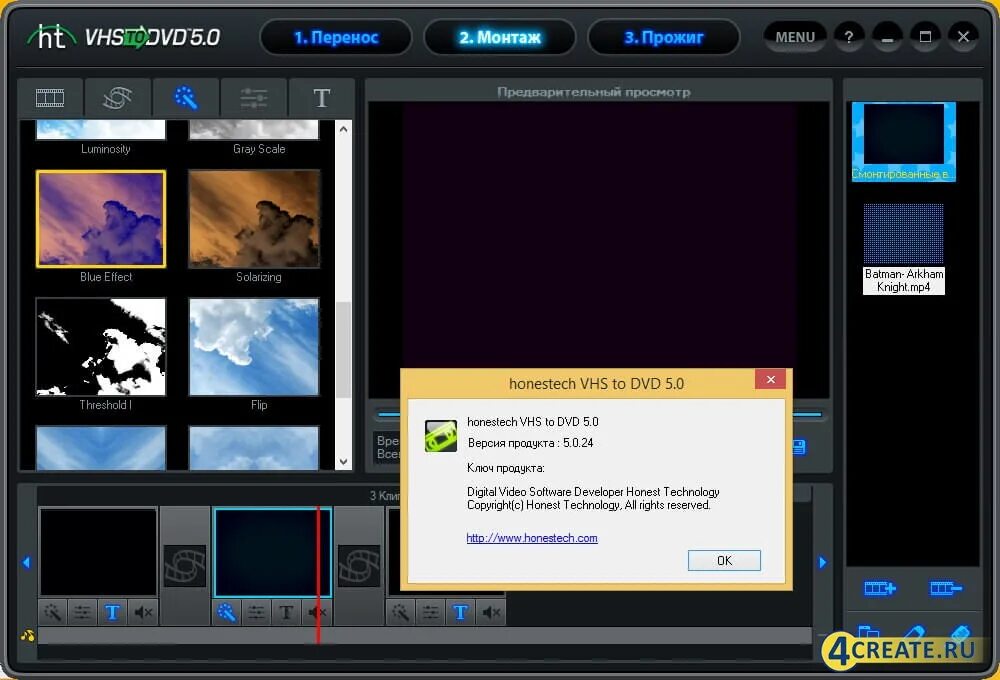Choose the Threshold I effect

(101, 347)
